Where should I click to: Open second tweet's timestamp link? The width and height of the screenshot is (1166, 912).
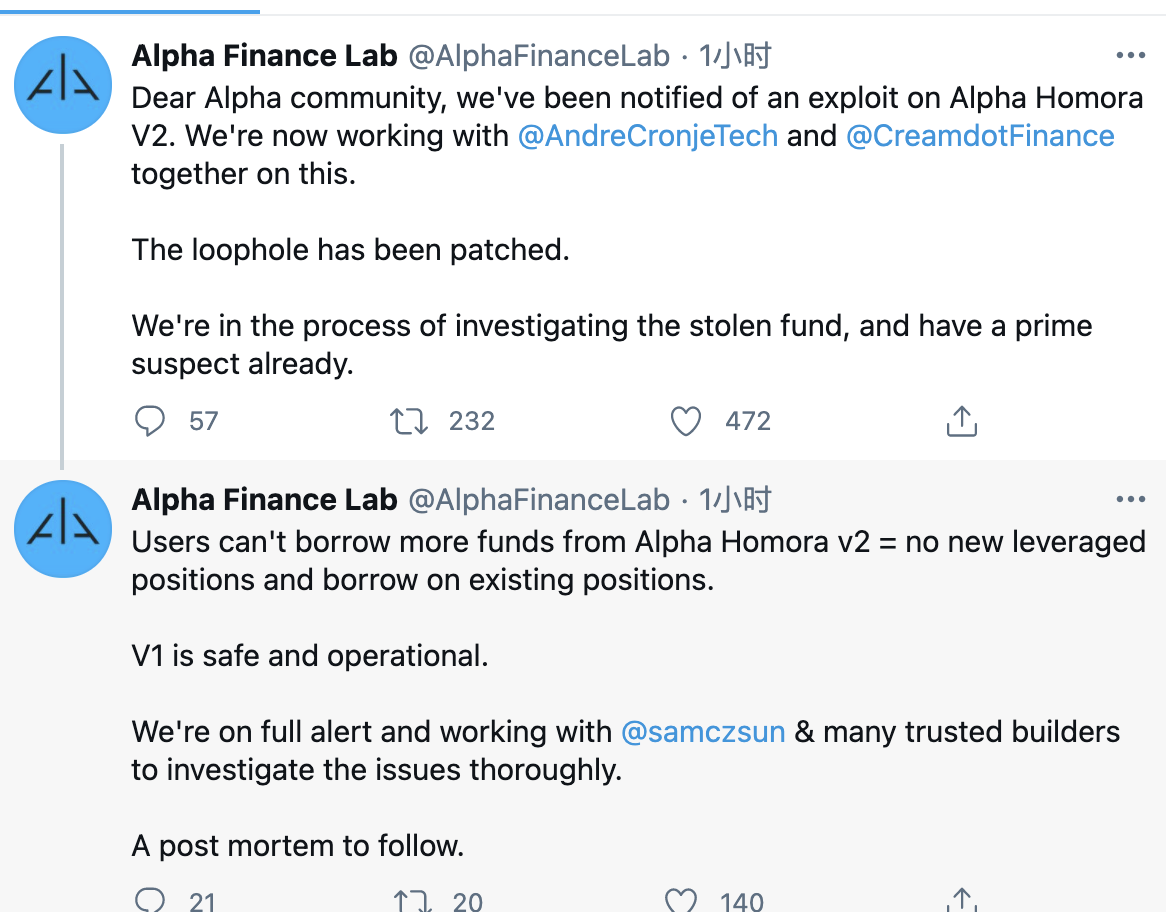(735, 499)
